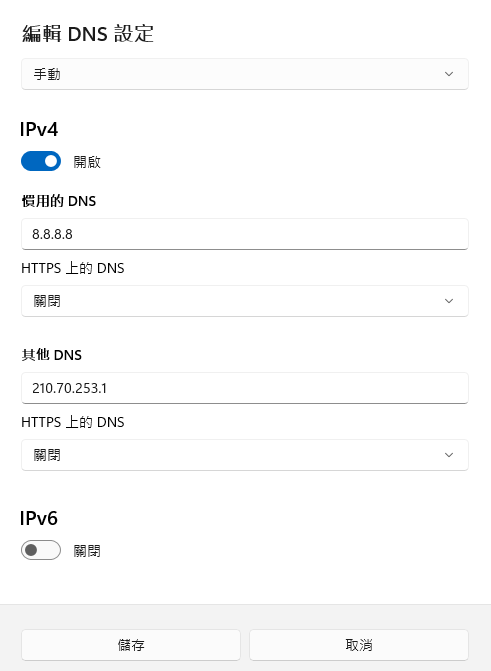This screenshot has width=491, height=671.
Task: Focus the 慣用的 DNS field showing 8.8.8.8
Action: pyautogui.click(x=245, y=234)
